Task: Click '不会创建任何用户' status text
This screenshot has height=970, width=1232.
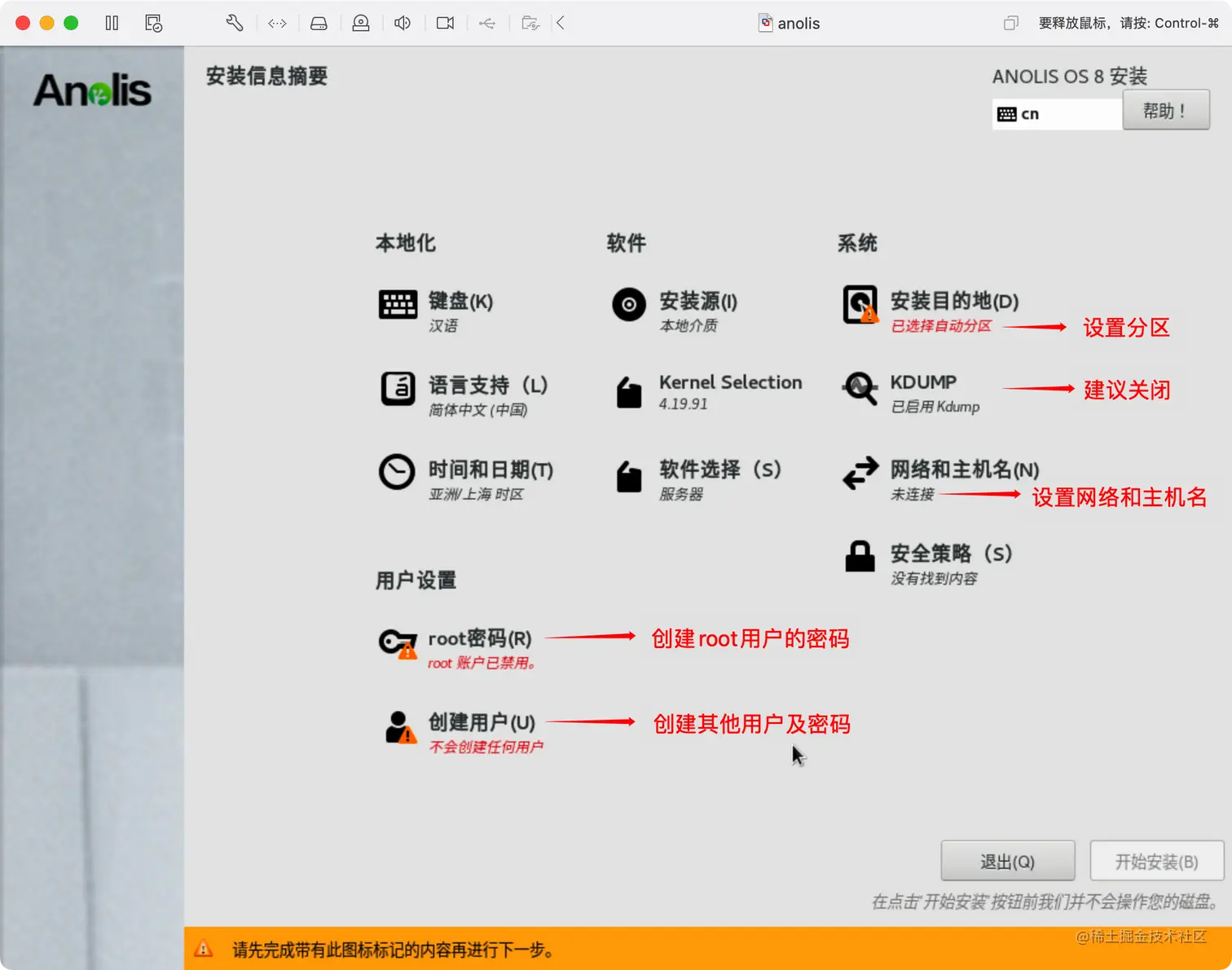Action: point(486,747)
